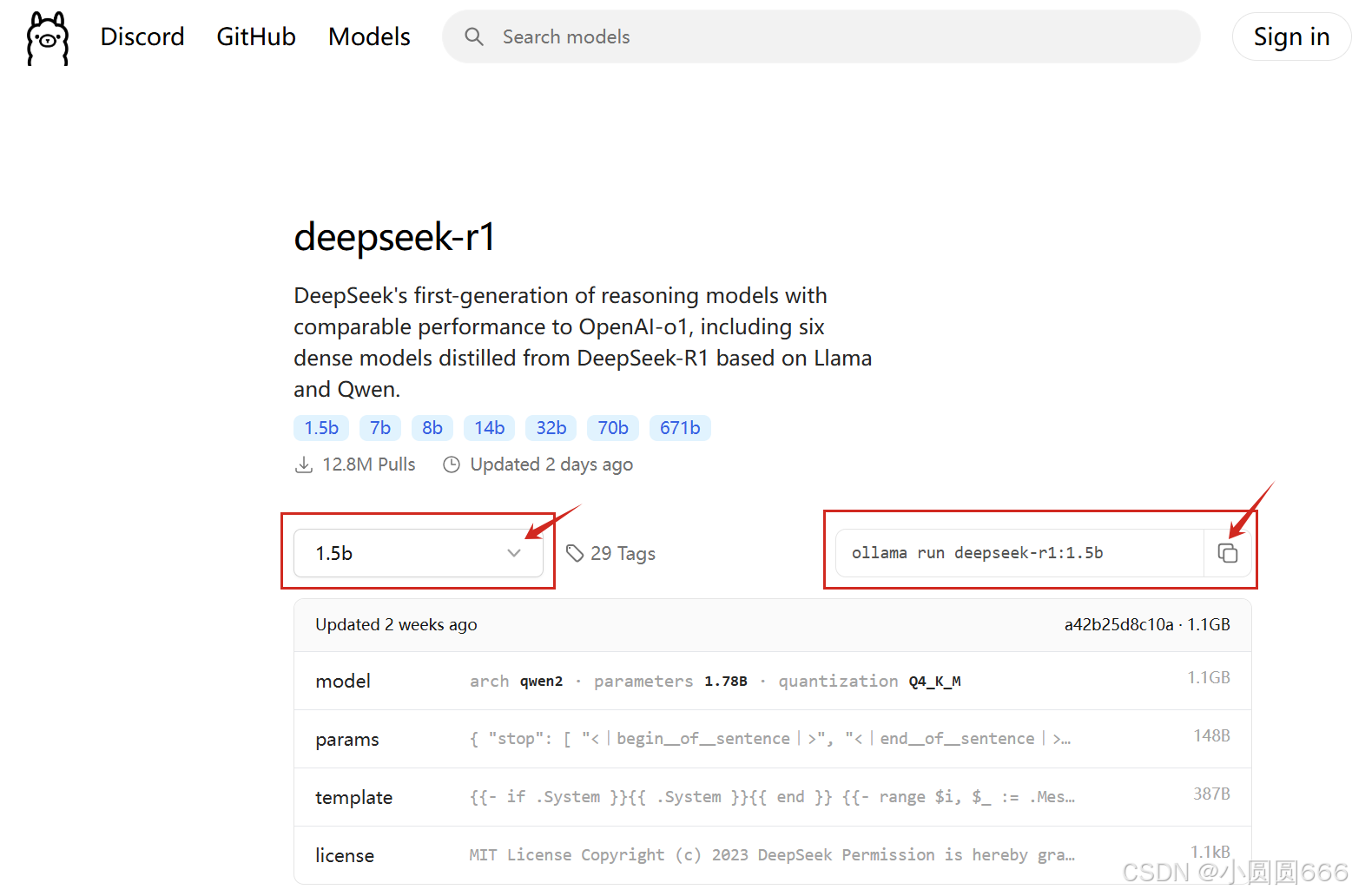1352x896 pixels.
Task: Click the clock icon beside Updated
Action: click(452, 464)
